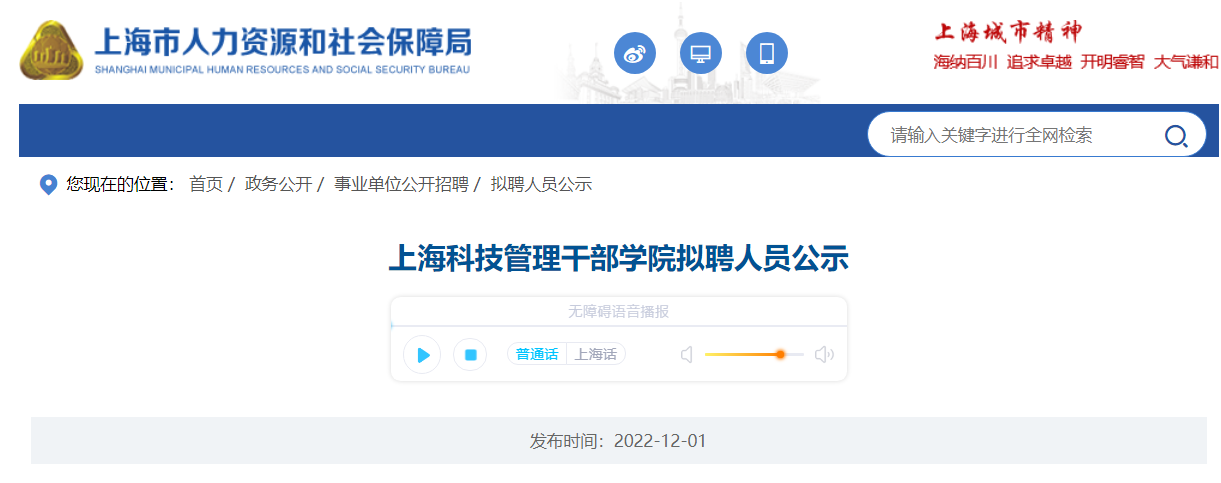This screenshot has height=483, width=1221.
Task: Click the loud volume speaker icon
Action: tap(824, 354)
